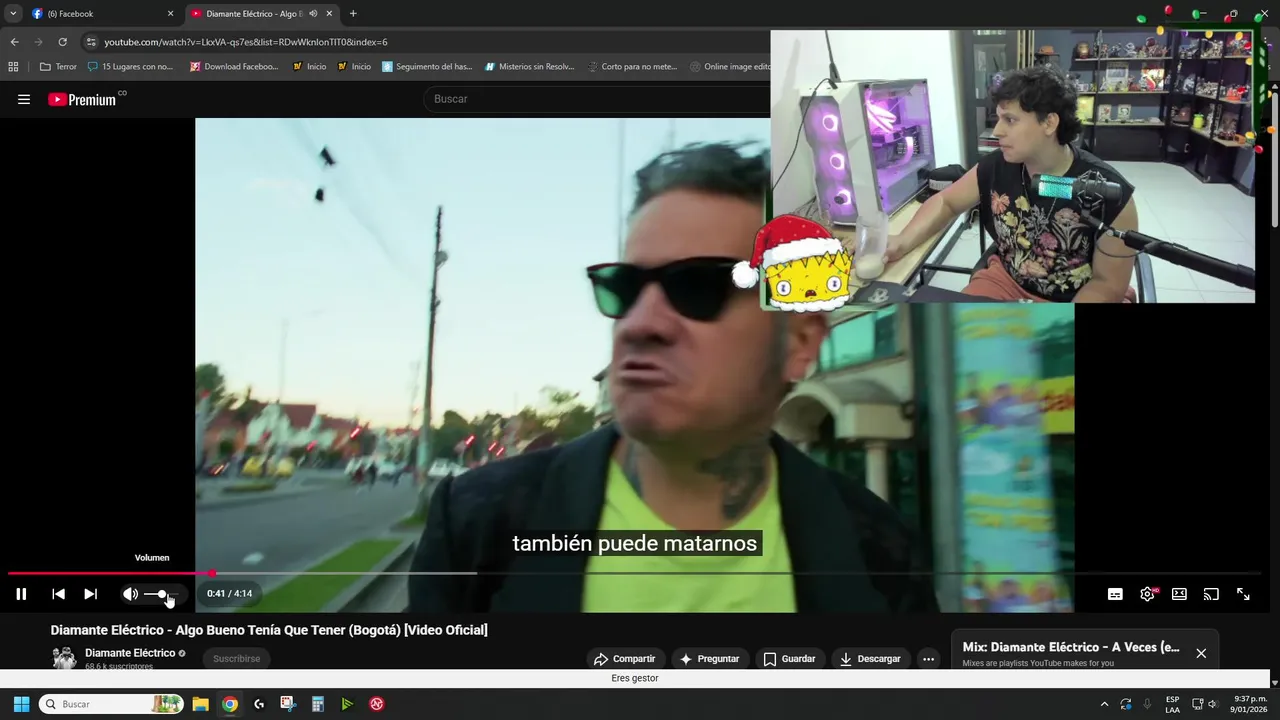Open the Chrome apps grid shortcut

[x=13, y=67]
